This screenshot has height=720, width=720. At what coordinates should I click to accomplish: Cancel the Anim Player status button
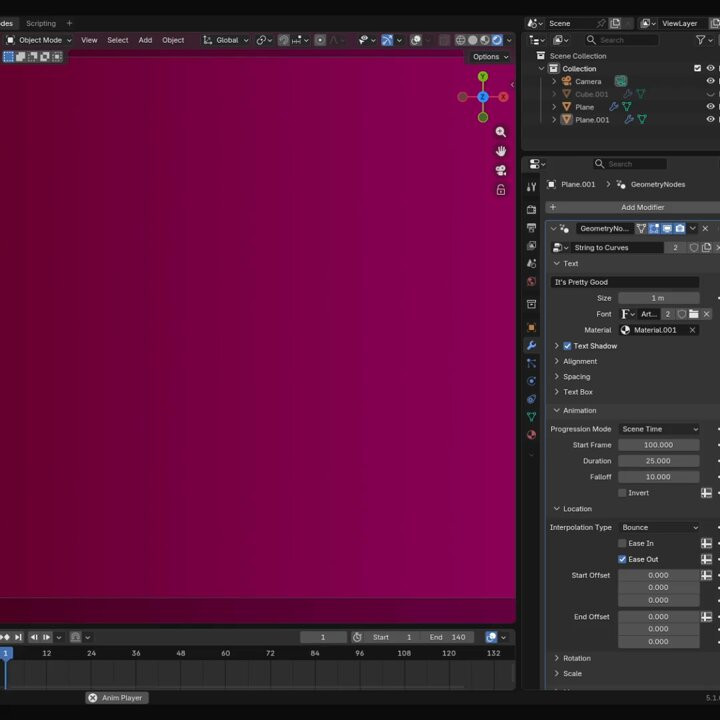coord(93,698)
